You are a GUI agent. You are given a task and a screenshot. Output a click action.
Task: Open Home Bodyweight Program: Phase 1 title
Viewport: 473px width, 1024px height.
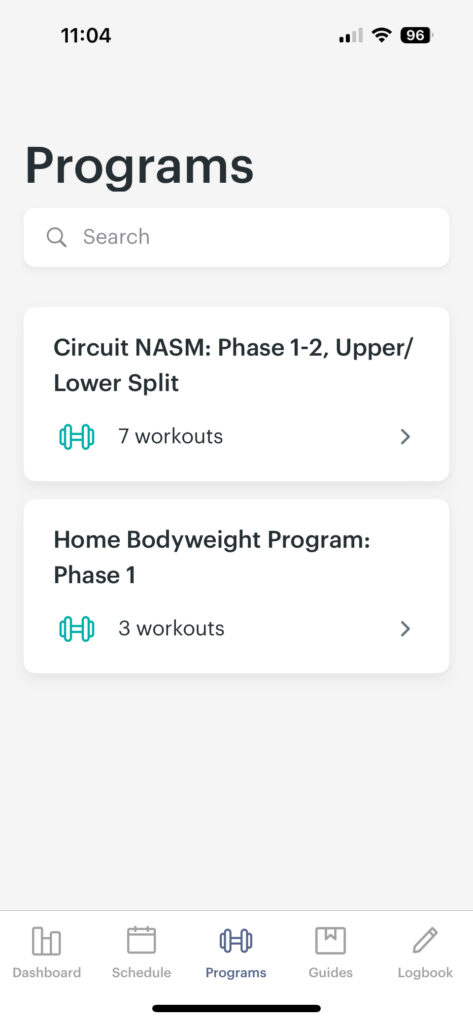pyautogui.click(x=212, y=557)
